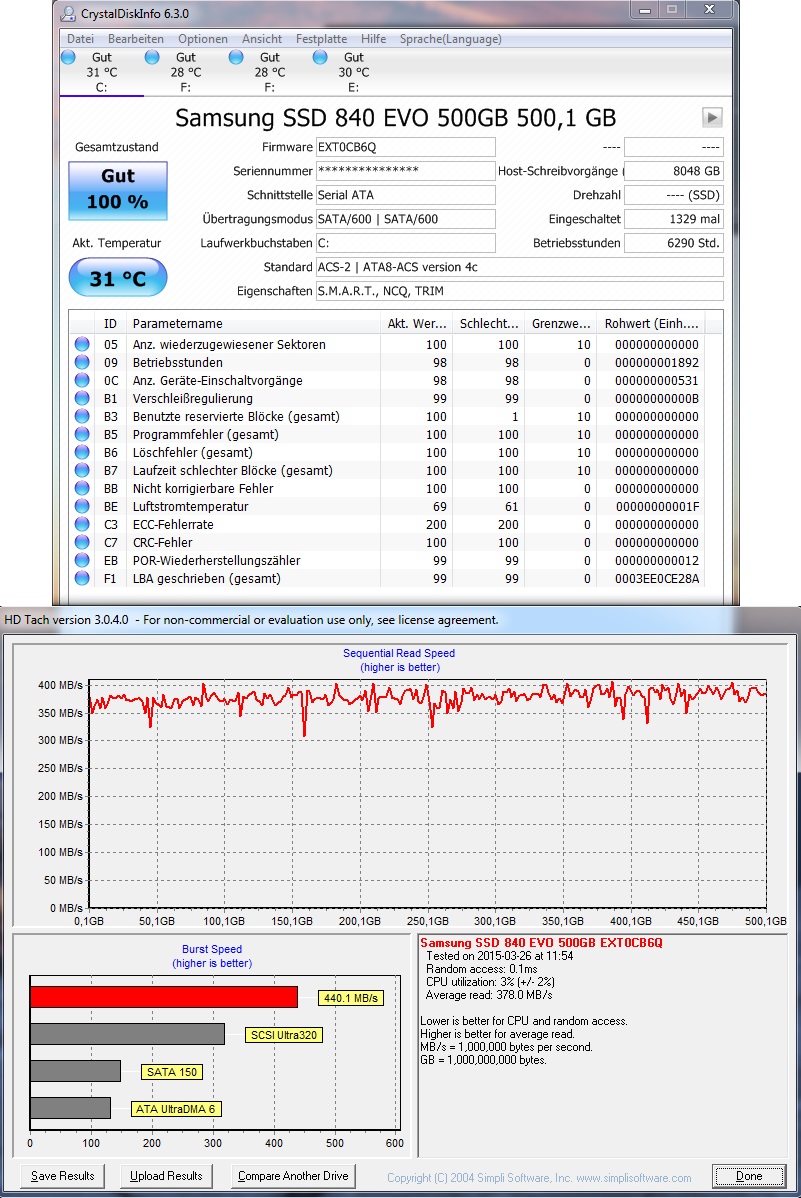
Task: Click Done button in HD Tach
Action: [749, 1176]
